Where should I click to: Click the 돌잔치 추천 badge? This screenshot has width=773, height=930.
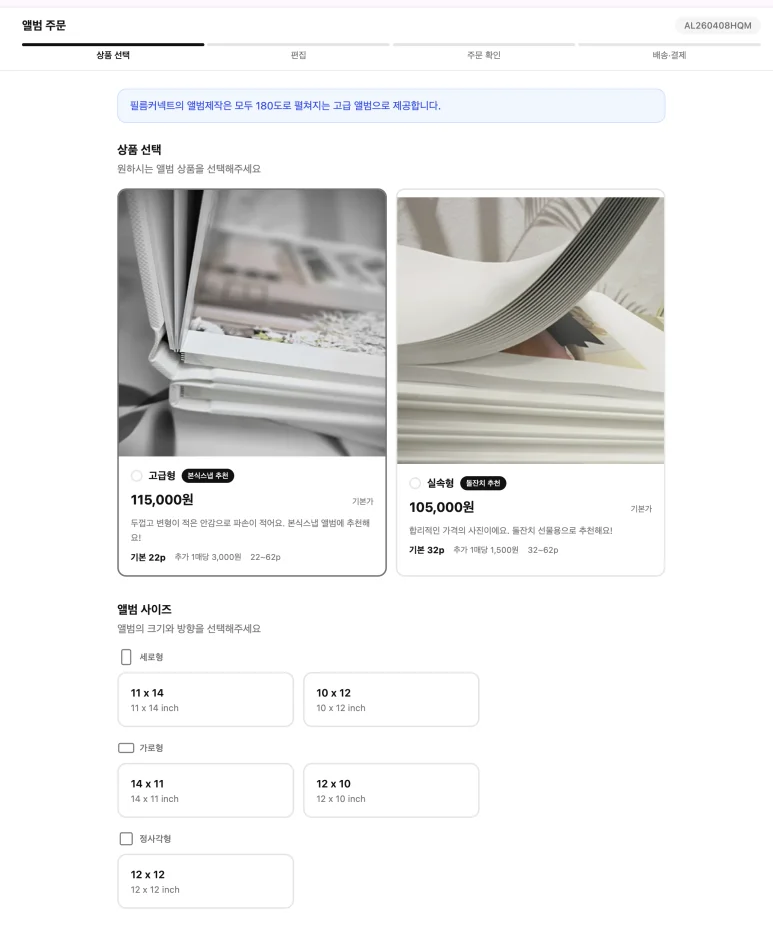tap(483, 483)
